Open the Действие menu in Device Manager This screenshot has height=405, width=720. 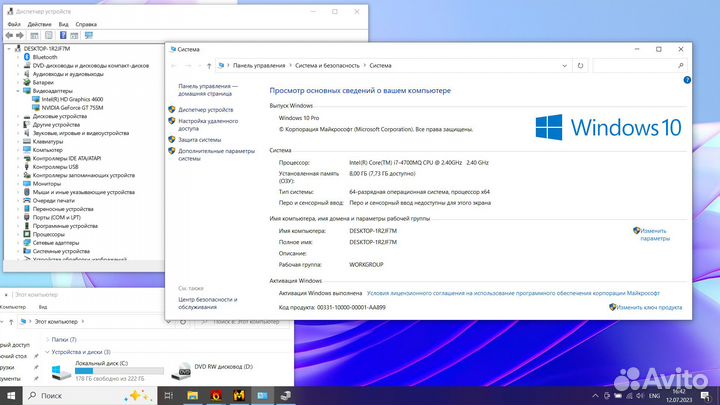pyautogui.click(x=39, y=24)
